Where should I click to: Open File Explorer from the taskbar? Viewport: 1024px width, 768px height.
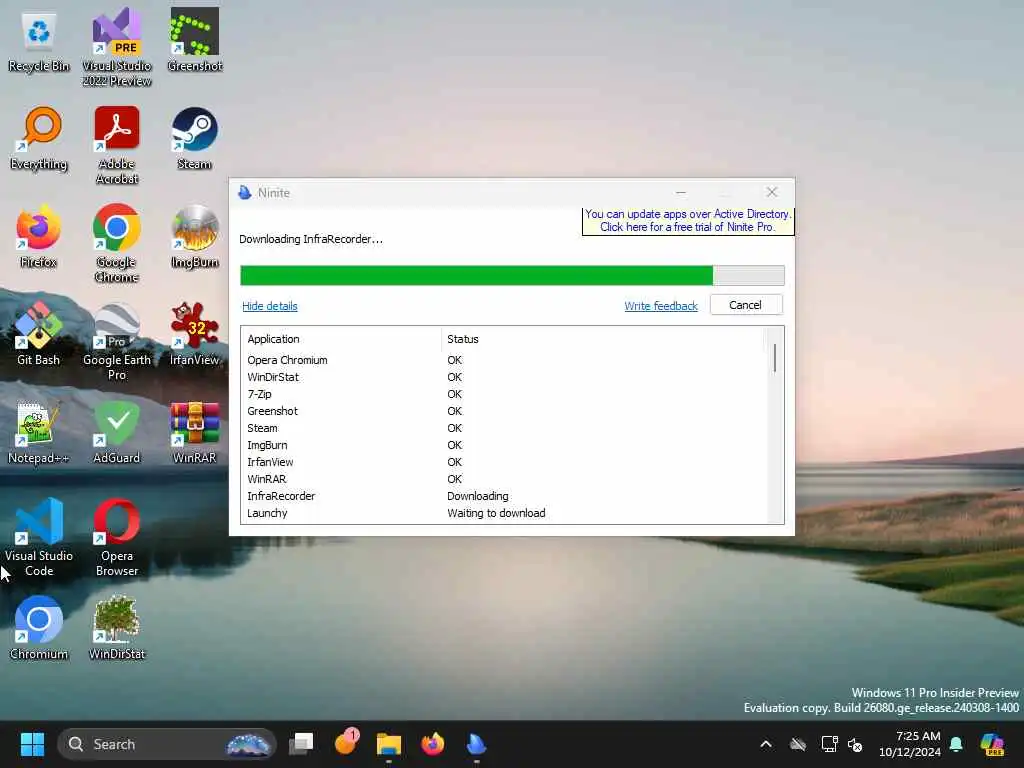click(x=389, y=744)
